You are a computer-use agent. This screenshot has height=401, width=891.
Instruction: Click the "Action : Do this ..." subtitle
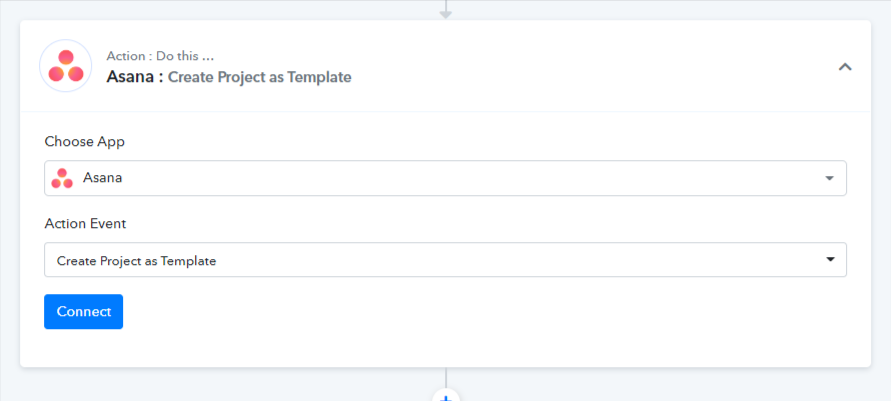pyautogui.click(x=160, y=56)
